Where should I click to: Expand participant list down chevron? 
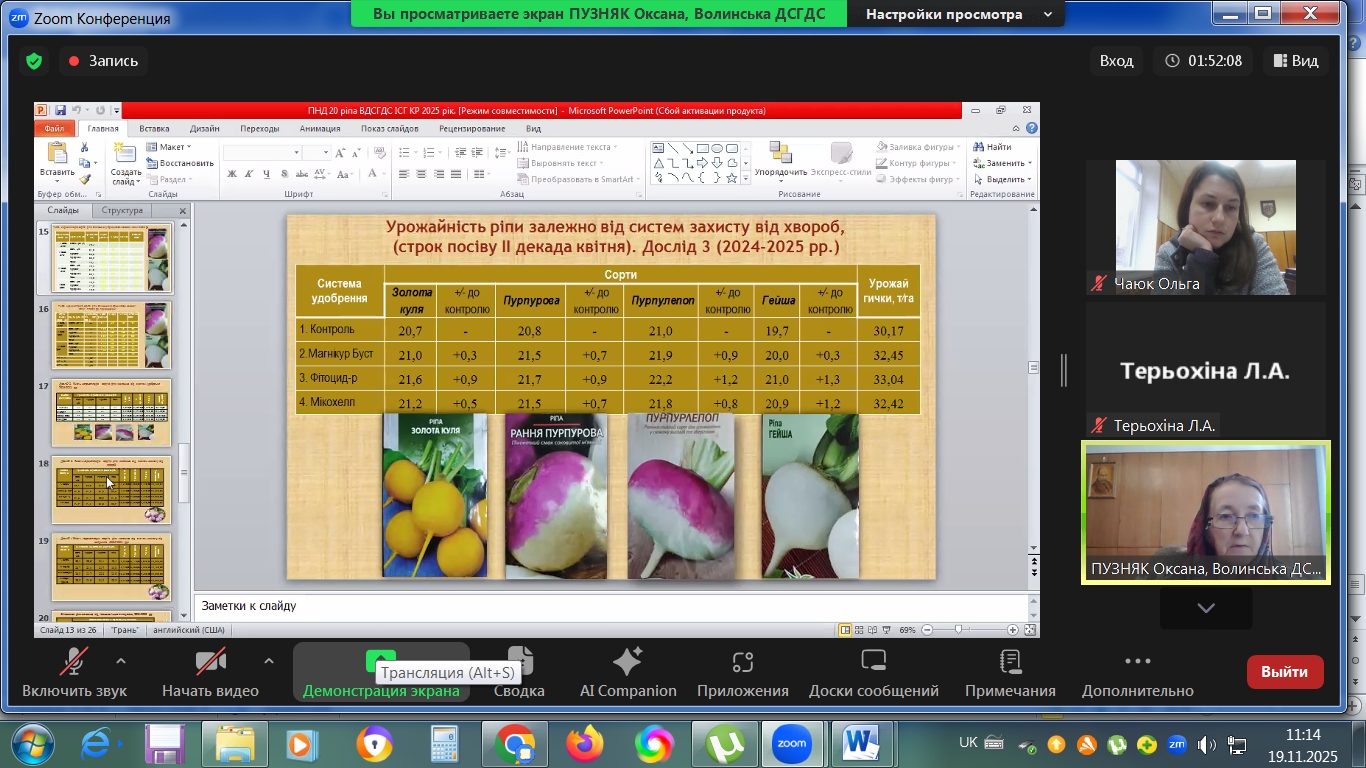tap(1206, 608)
